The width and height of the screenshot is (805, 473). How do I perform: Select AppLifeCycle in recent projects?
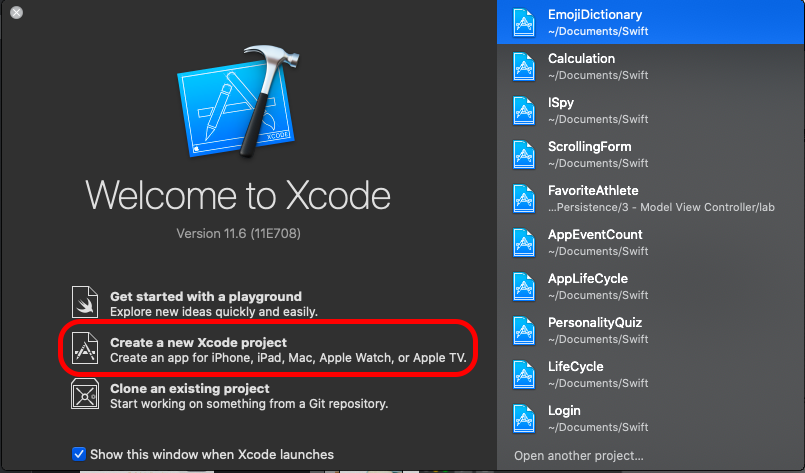click(651, 287)
